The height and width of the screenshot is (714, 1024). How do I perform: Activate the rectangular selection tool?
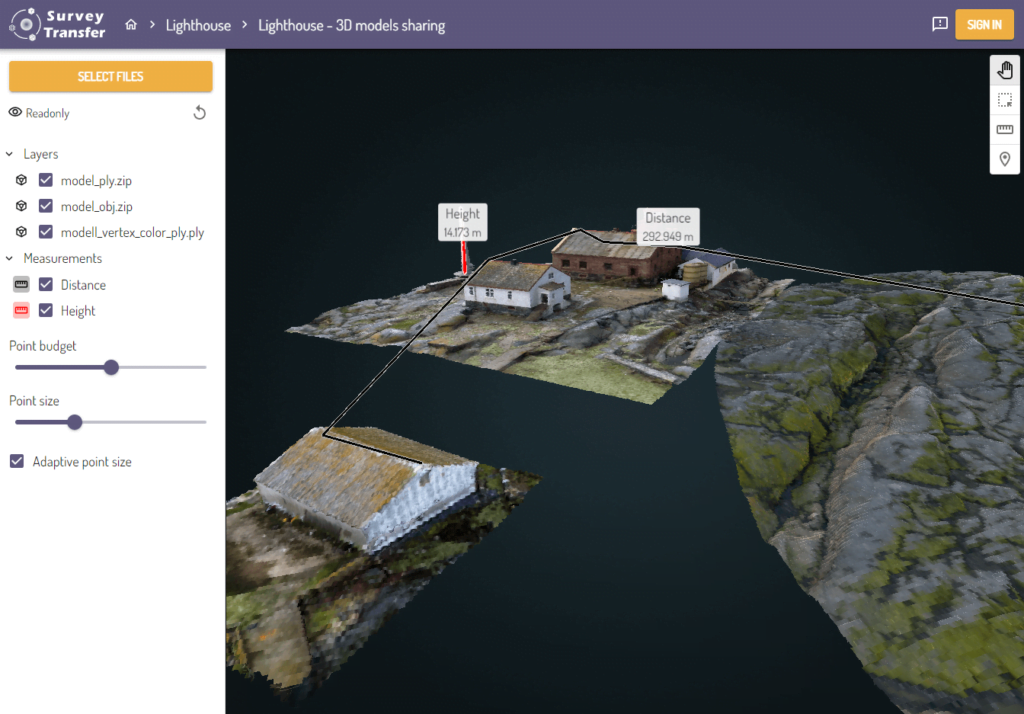(x=1004, y=100)
